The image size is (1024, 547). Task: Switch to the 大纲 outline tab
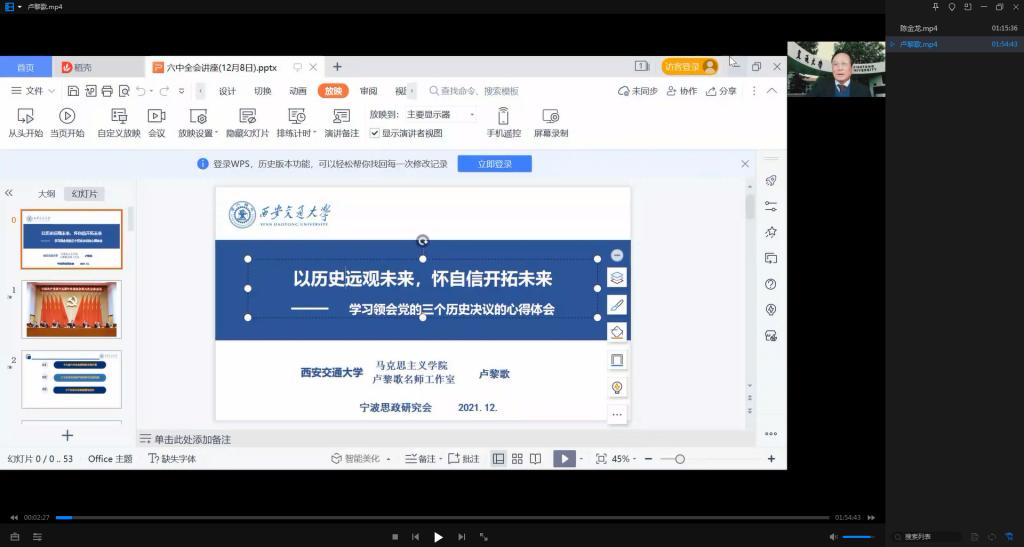point(46,194)
